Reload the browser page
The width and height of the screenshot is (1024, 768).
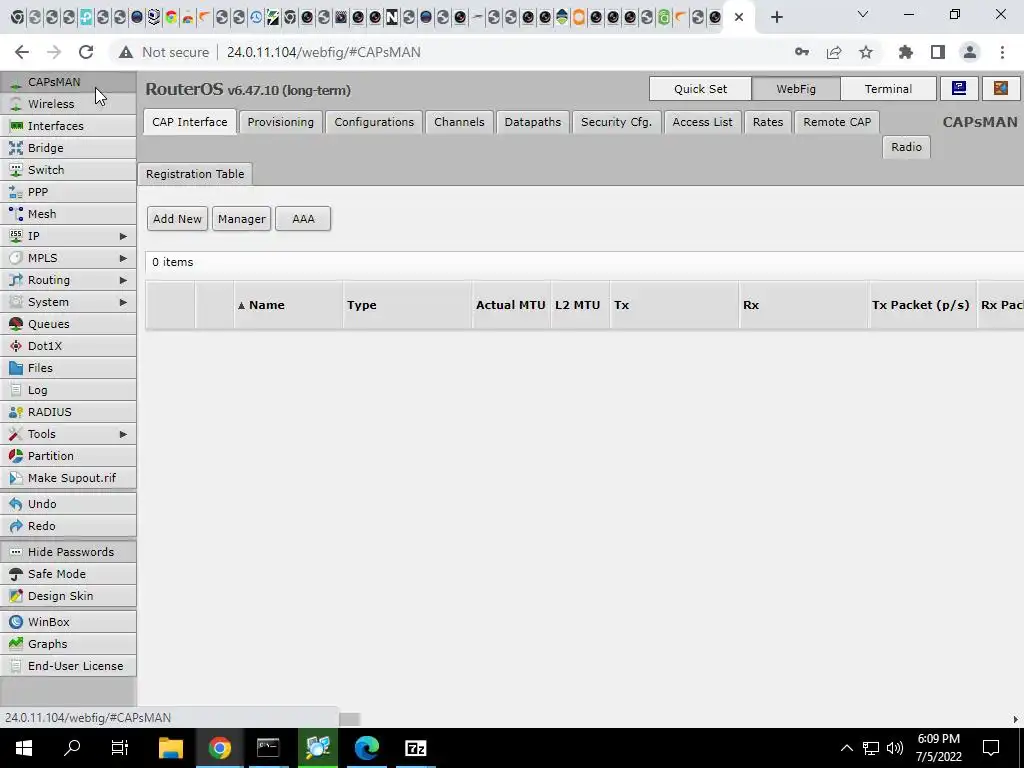point(86,52)
